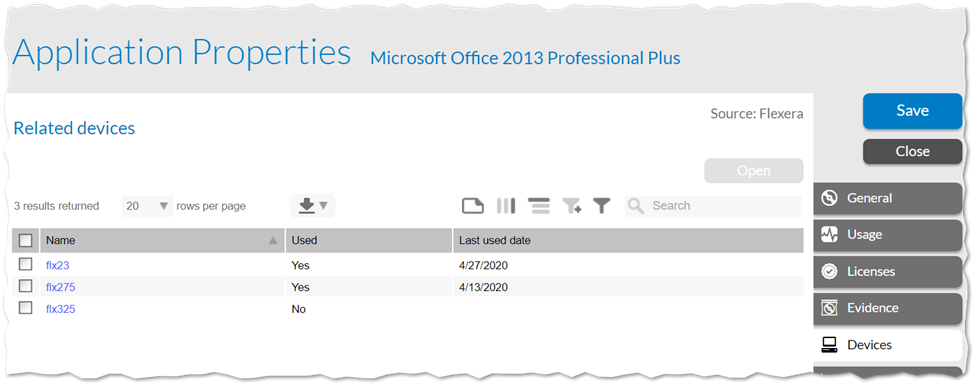Switch to the Licenses tab

click(x=887, y=272)
